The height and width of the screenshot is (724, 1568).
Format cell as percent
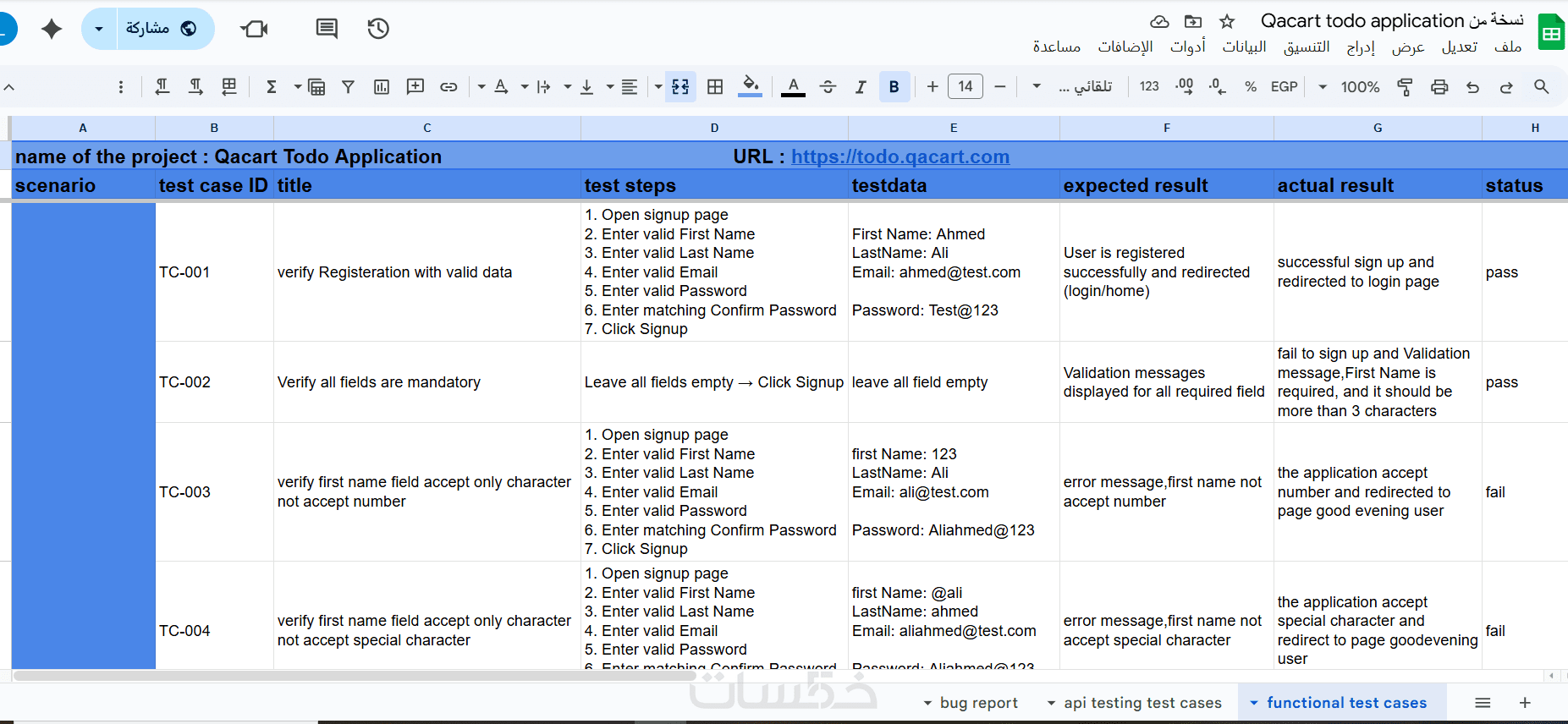pos(1251,86)
